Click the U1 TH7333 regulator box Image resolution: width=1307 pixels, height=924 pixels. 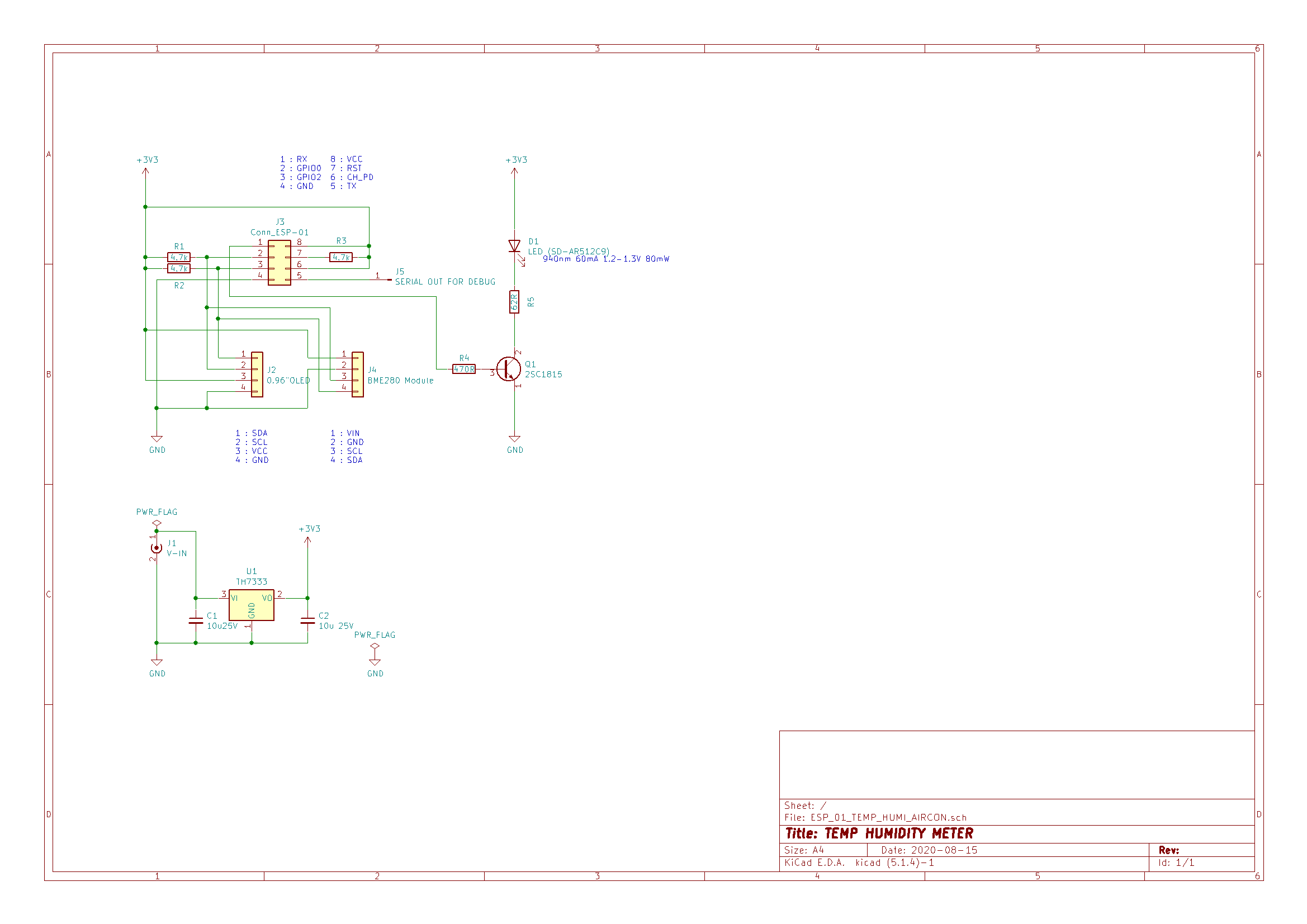(x=251, y=605)
